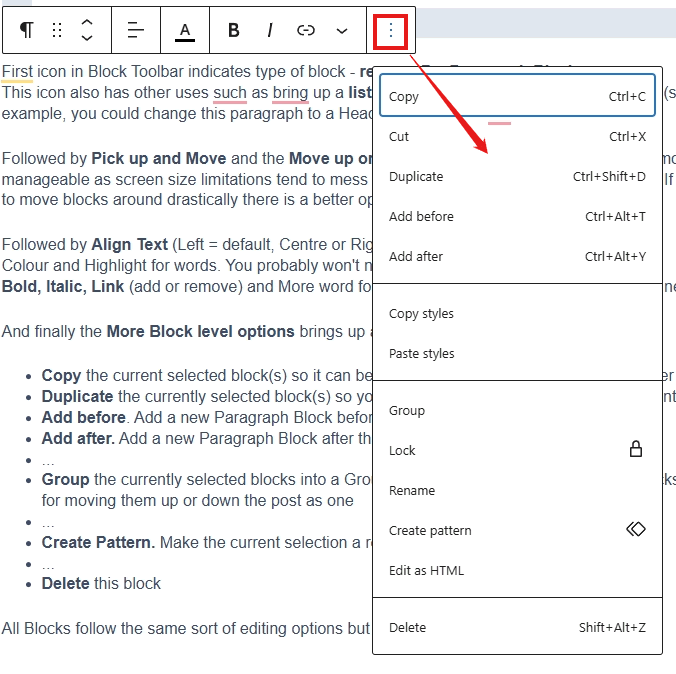Image resolution: width=676 pixels, height=674 pixels.
Task: Click the underlined word 'First' in paragraph
Action: 17,72
